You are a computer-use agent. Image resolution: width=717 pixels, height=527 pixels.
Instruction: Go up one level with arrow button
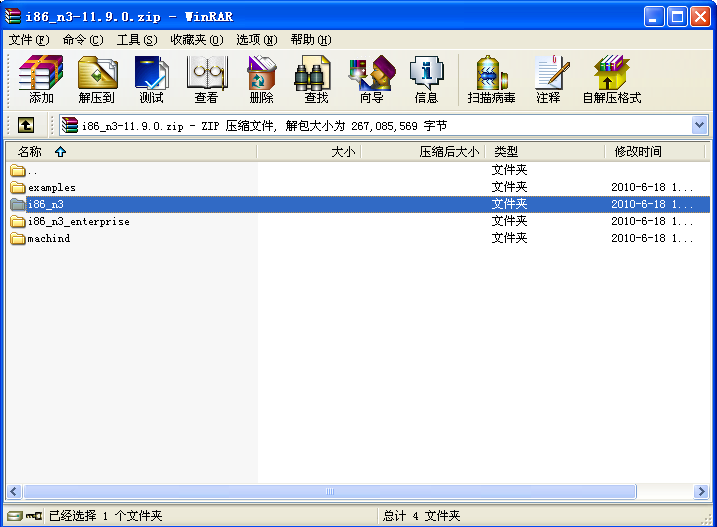point(26,125)
